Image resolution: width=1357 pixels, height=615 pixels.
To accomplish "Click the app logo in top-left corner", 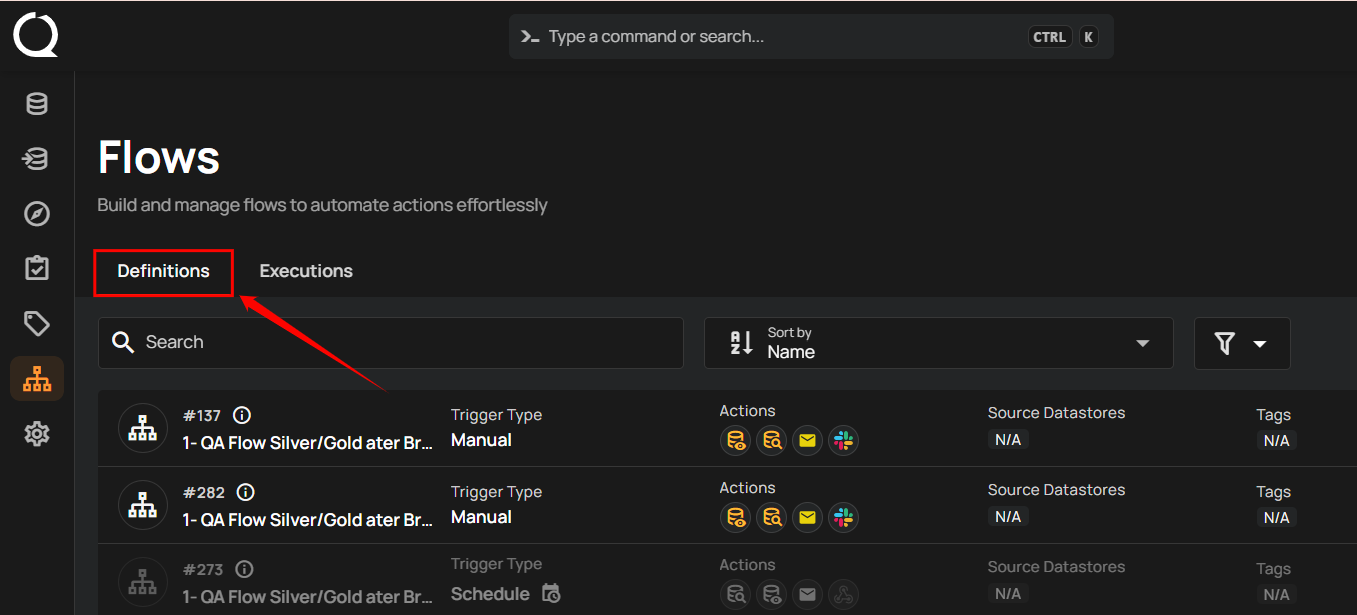I will tap(36, 35).
